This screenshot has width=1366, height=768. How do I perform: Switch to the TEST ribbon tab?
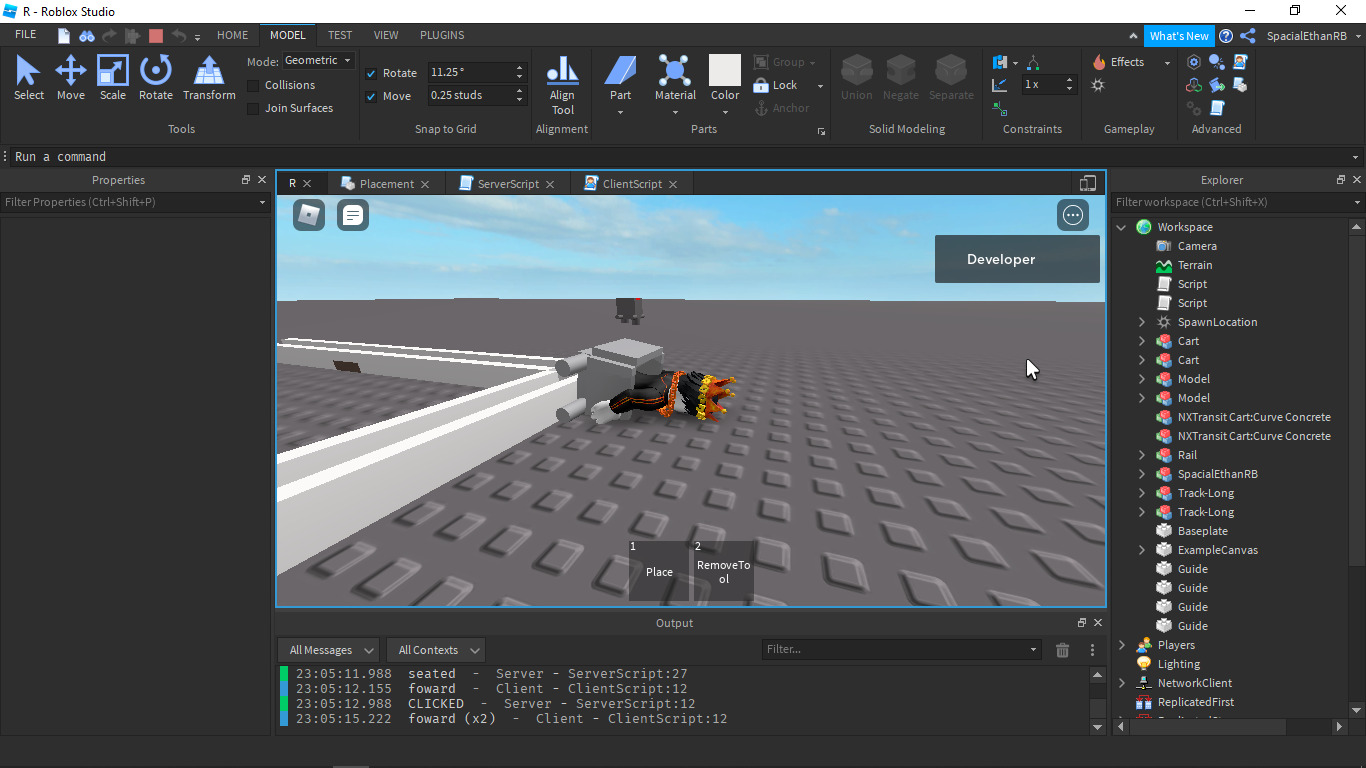pos(339,34)
